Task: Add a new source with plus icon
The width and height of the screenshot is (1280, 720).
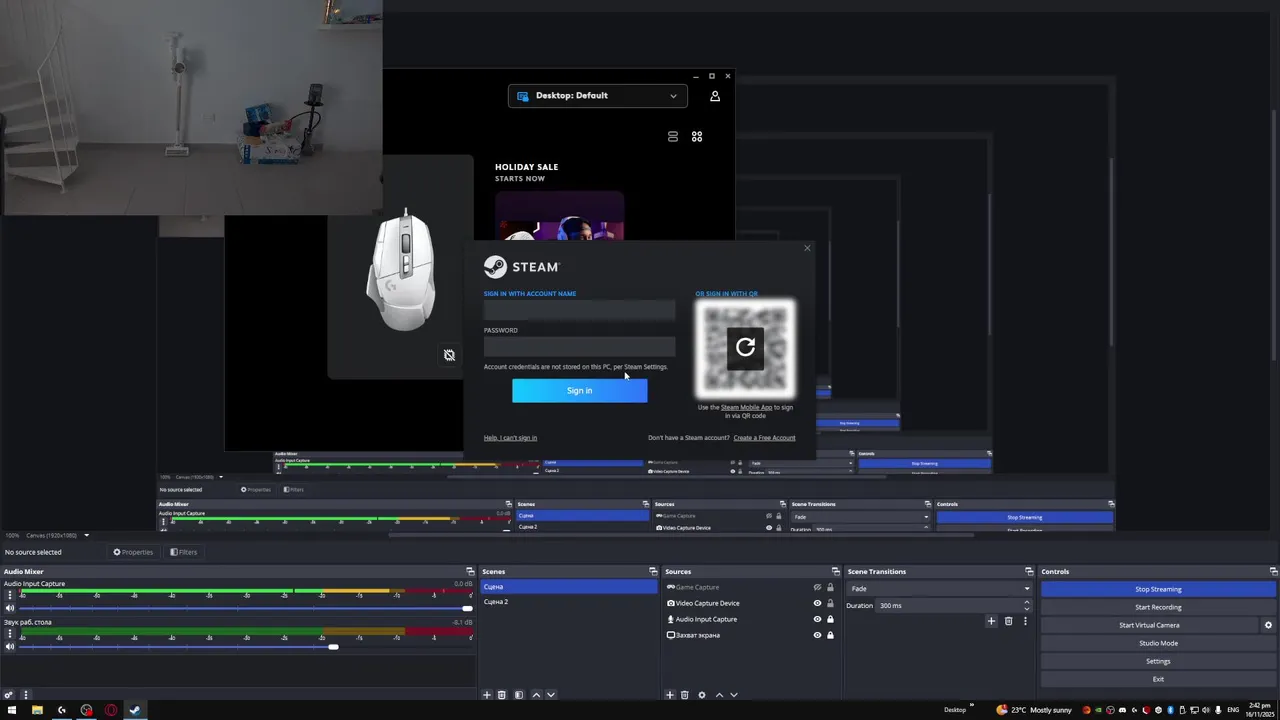Action: 670,695
